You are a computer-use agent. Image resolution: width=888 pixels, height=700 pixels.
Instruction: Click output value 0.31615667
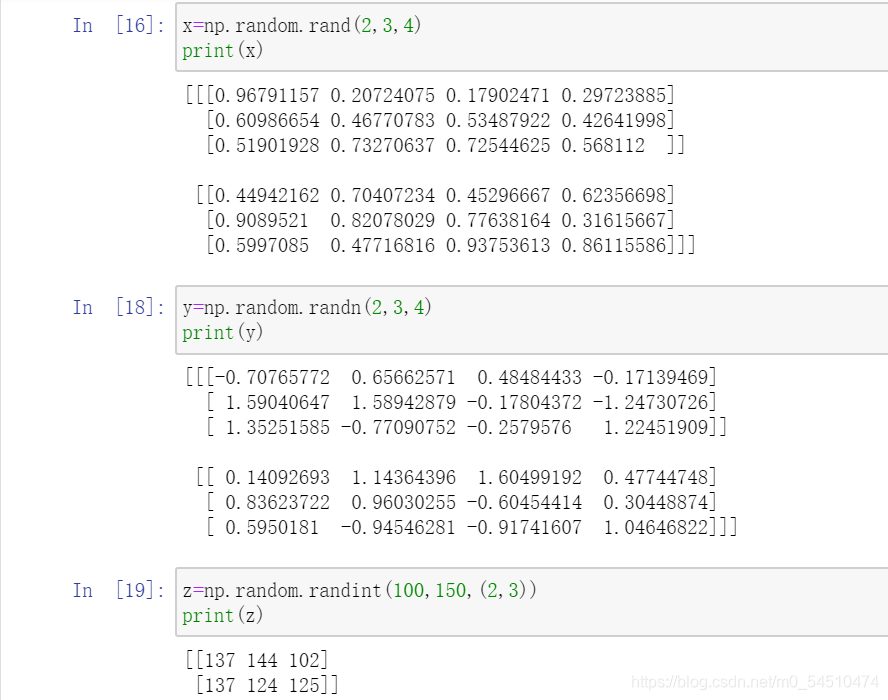(613, 220)
